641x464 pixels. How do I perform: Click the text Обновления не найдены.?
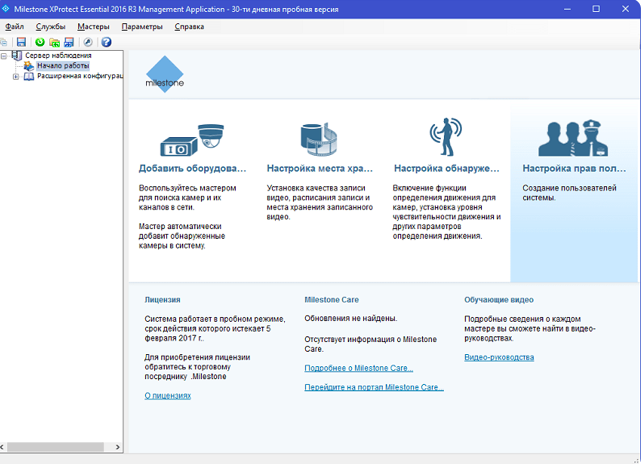(351, 318)
